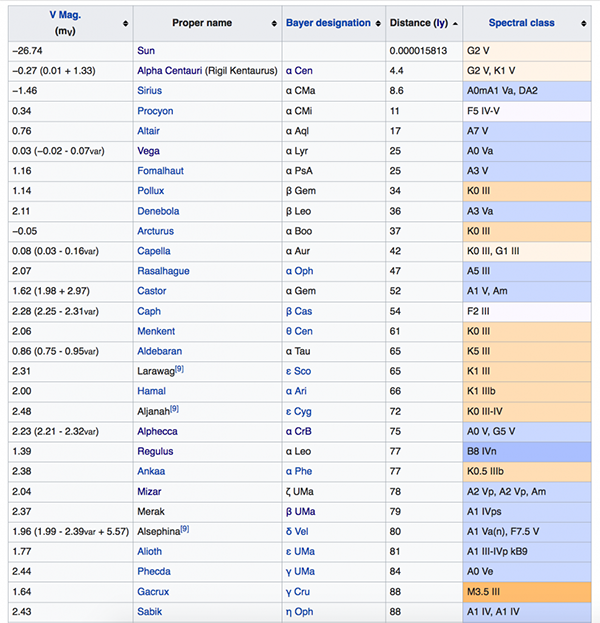Open footnote 9 beside Aljanah
600x623 pixels.
click(174, 409)
